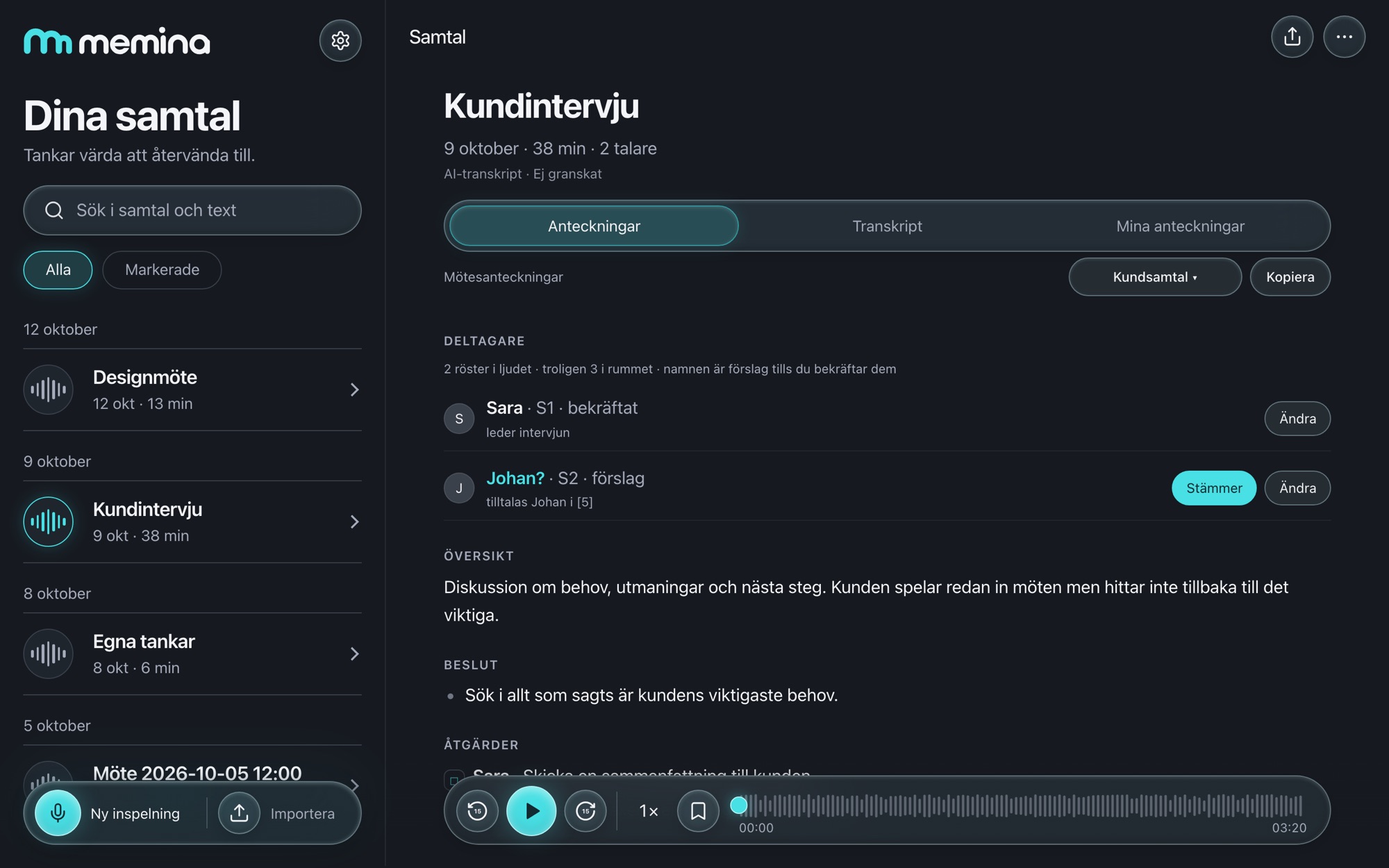The image size is (1389, 868).
Task: Switch to the Mina anteckningar tab
Action: point(1180,226)
